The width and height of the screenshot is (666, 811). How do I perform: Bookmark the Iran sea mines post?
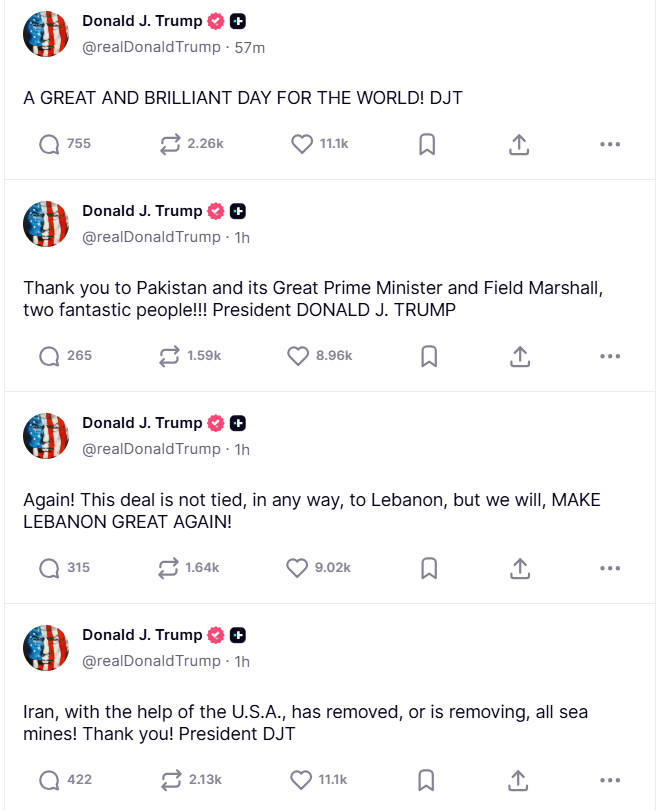tap(428, 780)
